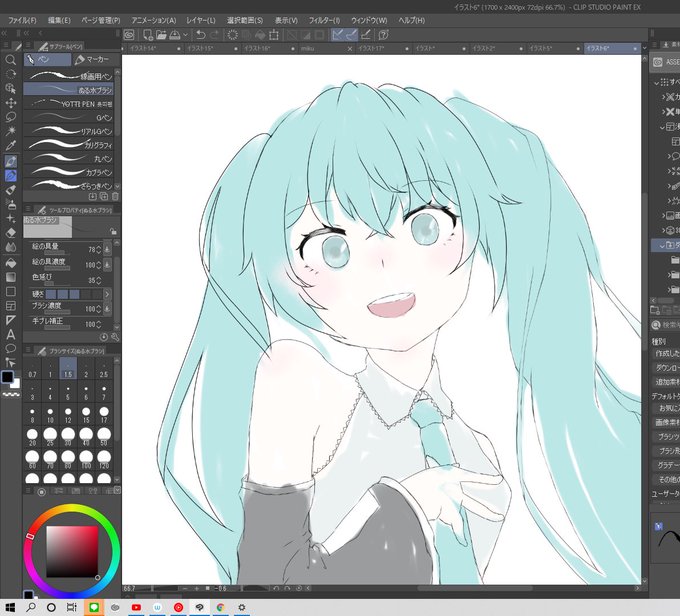Open the sub tool panel menu icon
This screenshot has width=680, height=616.
coord(28,46)
